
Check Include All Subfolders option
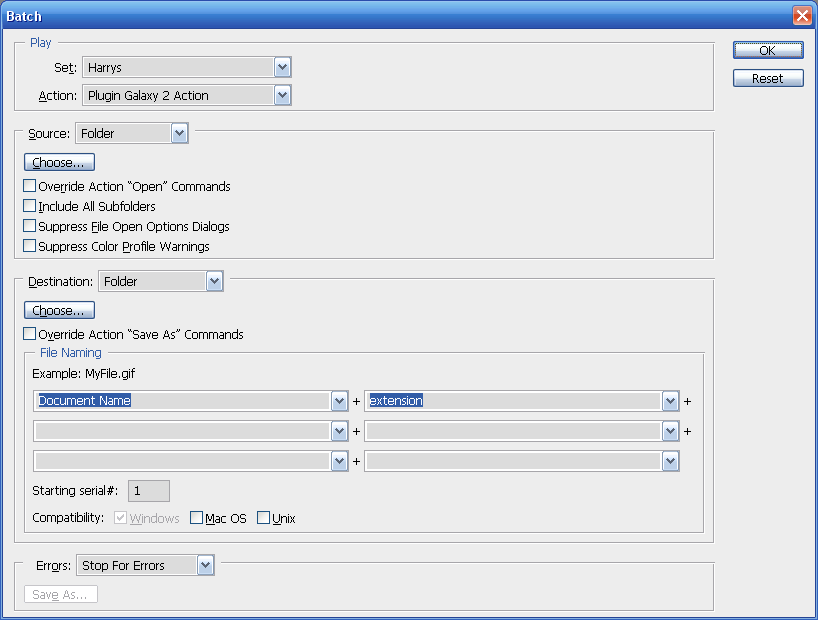coord(30,206)
